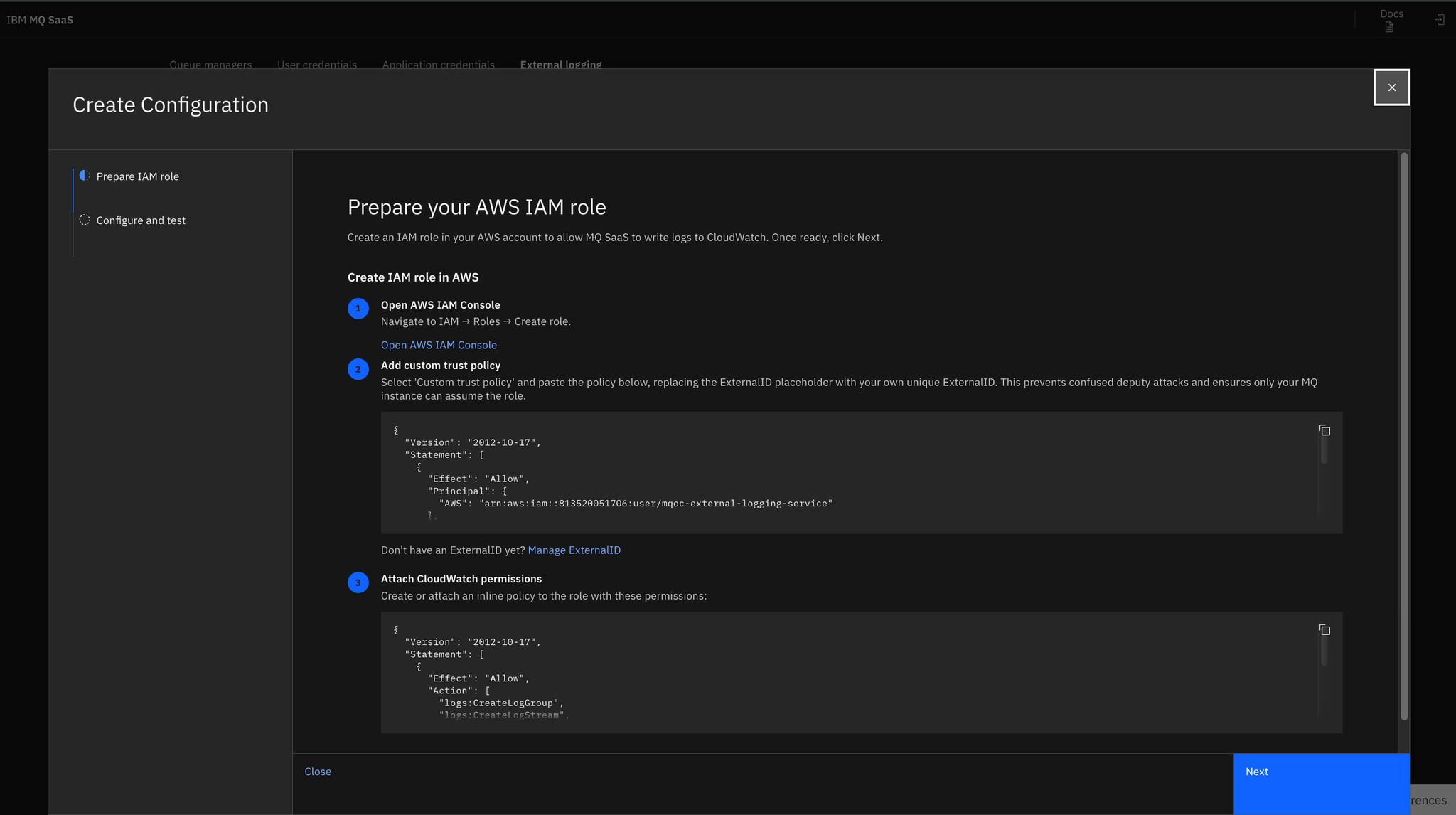Click 'Navigate to IAM → Roles → Create role.' text

[x=476, y=321]
